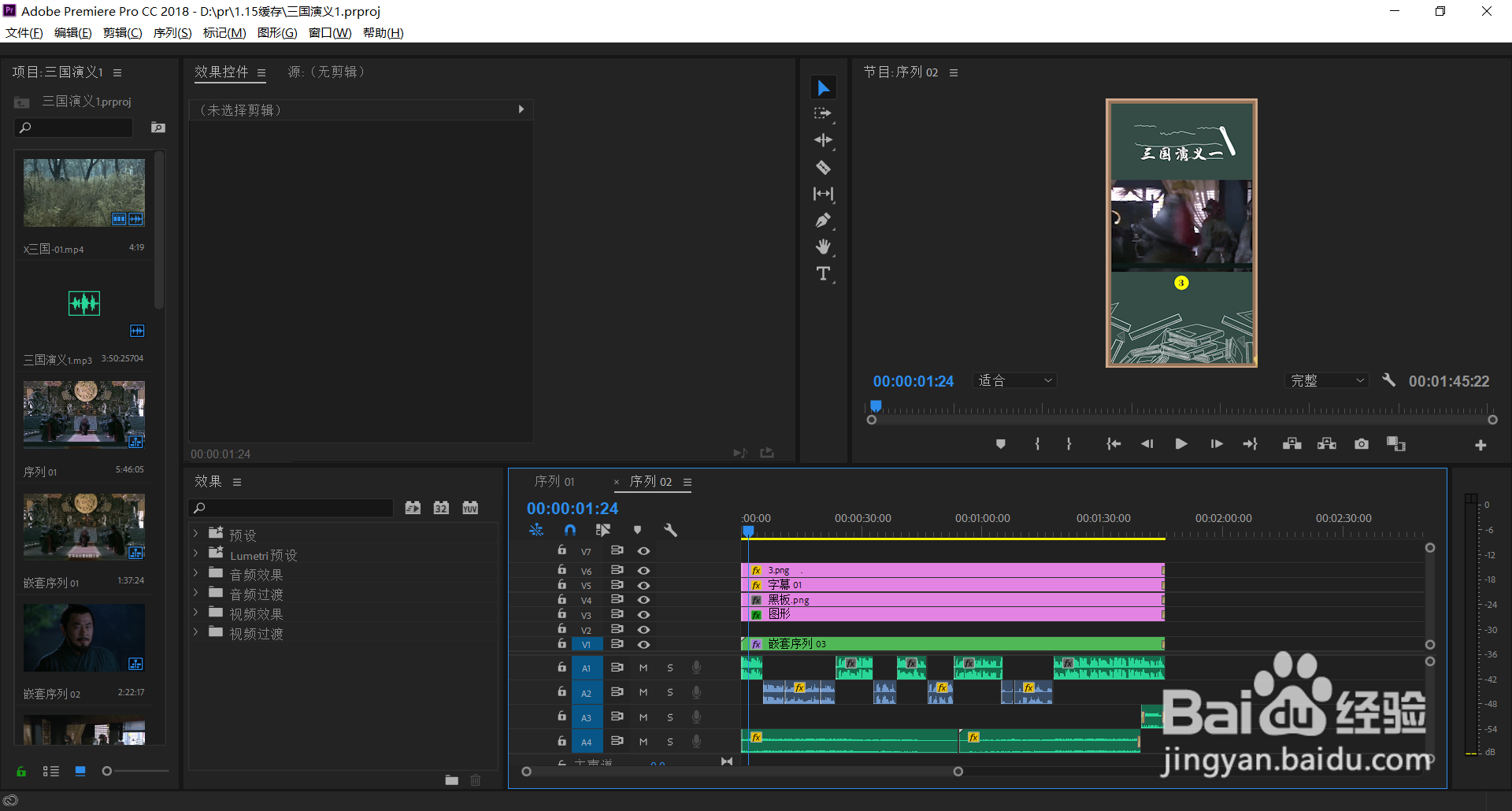Screen dimensions: 1512x811
Task: Open the 序列 menu
Action: (172, 32)
